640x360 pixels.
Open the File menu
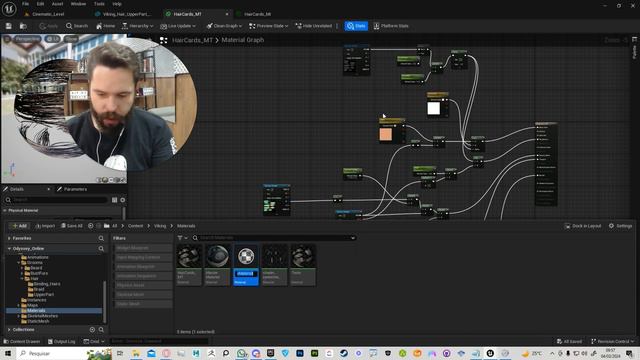[25, 4]
